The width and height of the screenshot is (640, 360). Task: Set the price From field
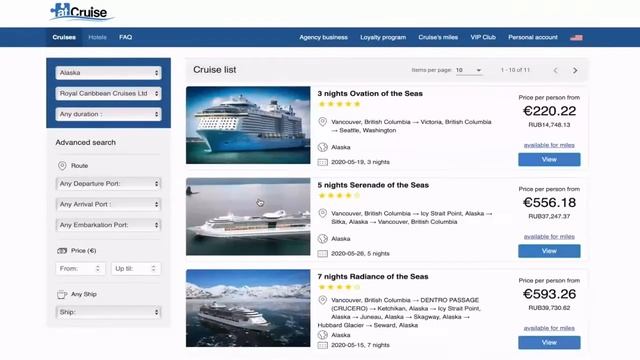(x=80, y=269)
